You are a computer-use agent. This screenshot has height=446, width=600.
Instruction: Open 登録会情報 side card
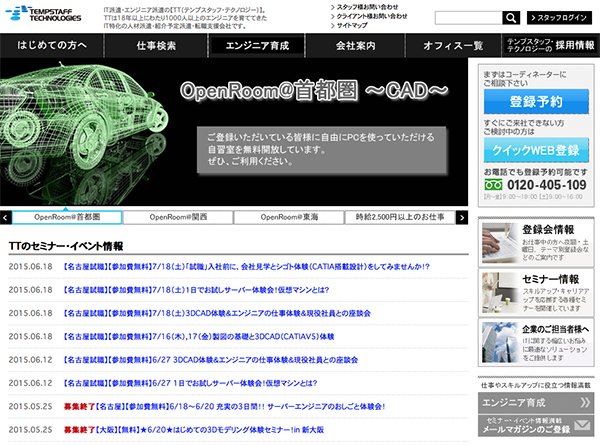536,242
